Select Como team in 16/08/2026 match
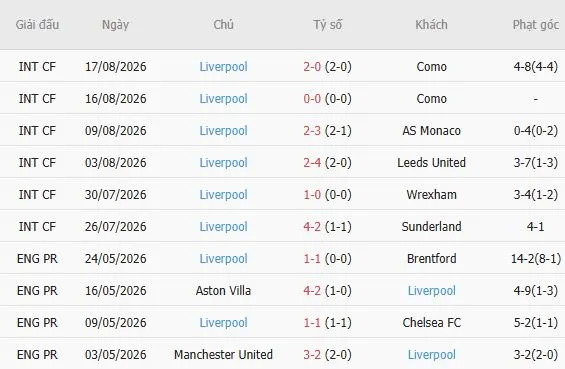The height and width of the screenshot is (369, 565). (431, 99)
